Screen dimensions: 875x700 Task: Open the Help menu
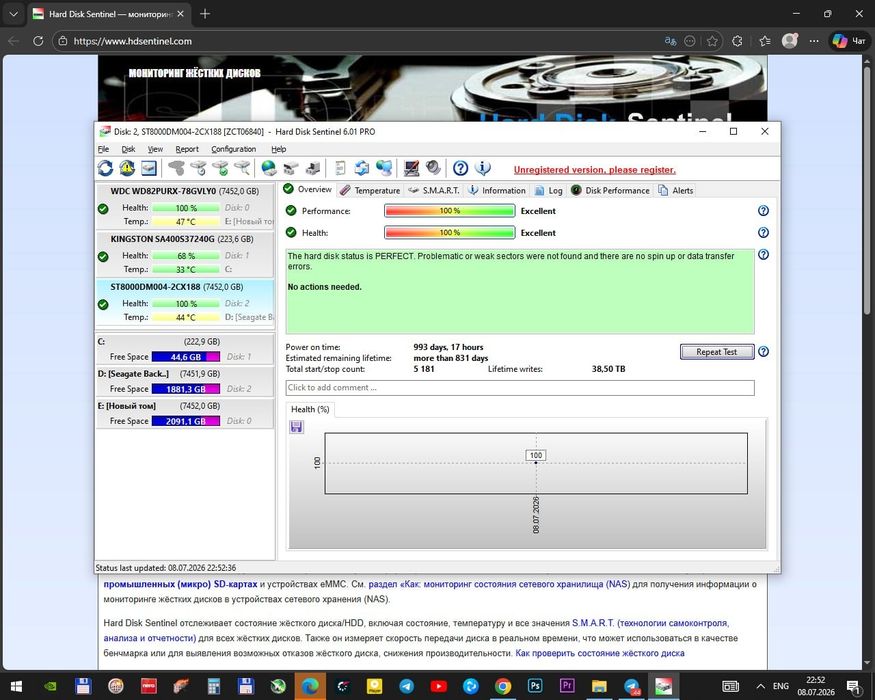coord(278,149)
